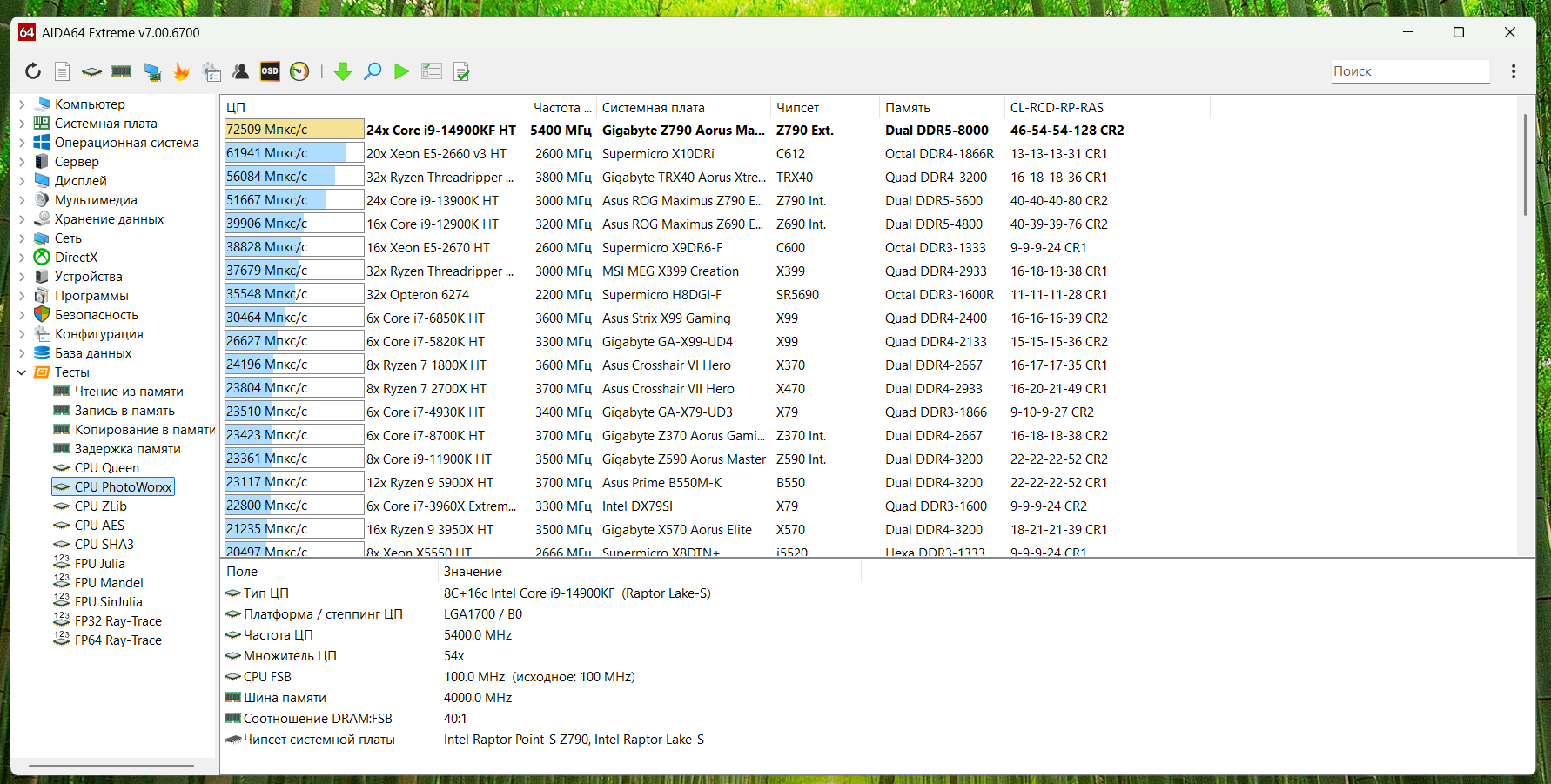Screen dimensions: 1551x784
Task: Expand the Хранение данных node
Action: [x=22, y=219]
